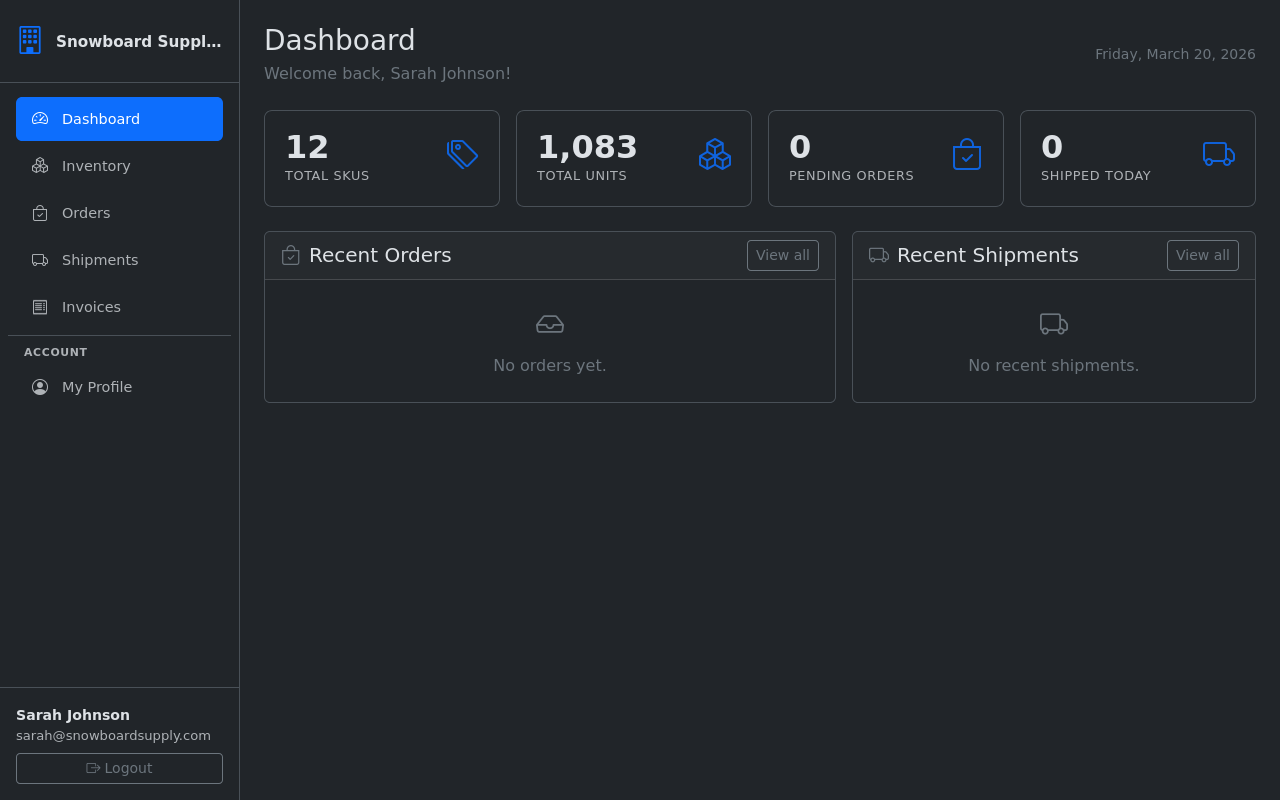Click the cubes icon on Total Units card
The width and height of the screenshot is (1280, 800).
click(714, 154)
